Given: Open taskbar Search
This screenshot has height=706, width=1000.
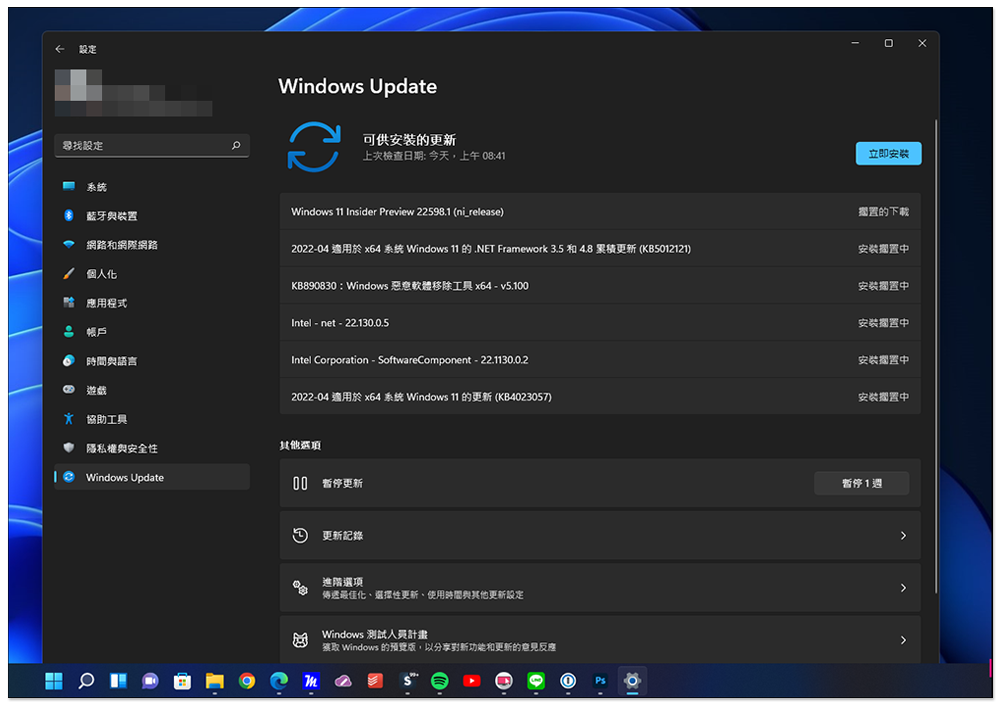Looking at the screenshot, I should click(x=86, y=681).
